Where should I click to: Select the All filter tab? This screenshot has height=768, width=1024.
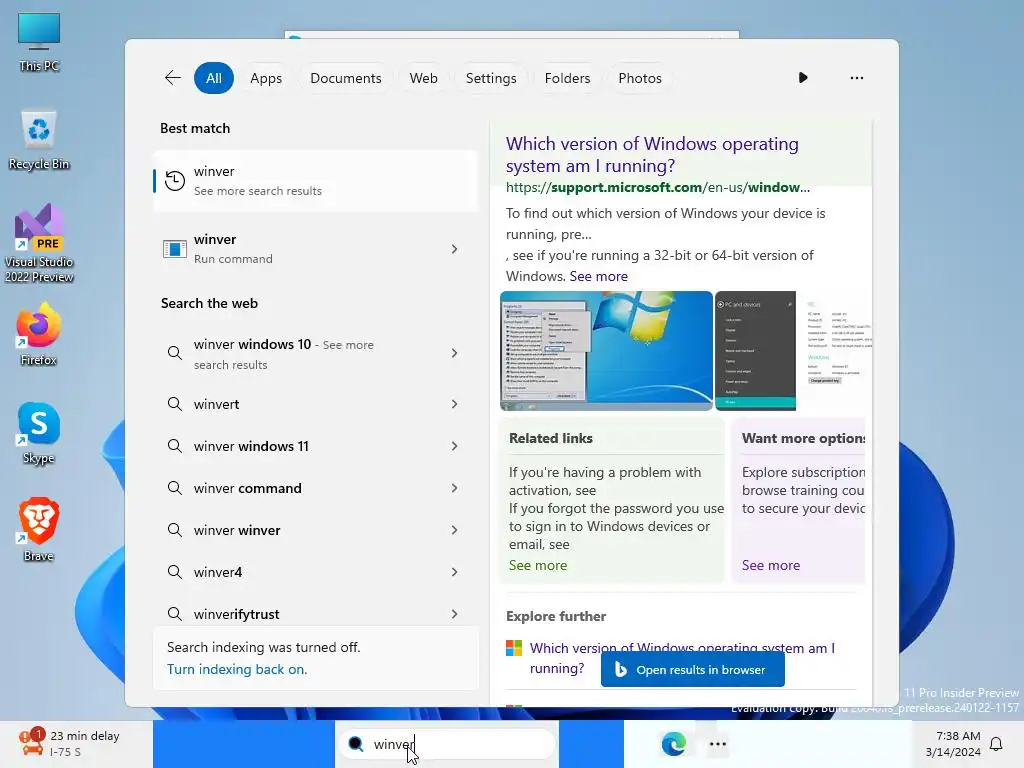coord(214,78)
